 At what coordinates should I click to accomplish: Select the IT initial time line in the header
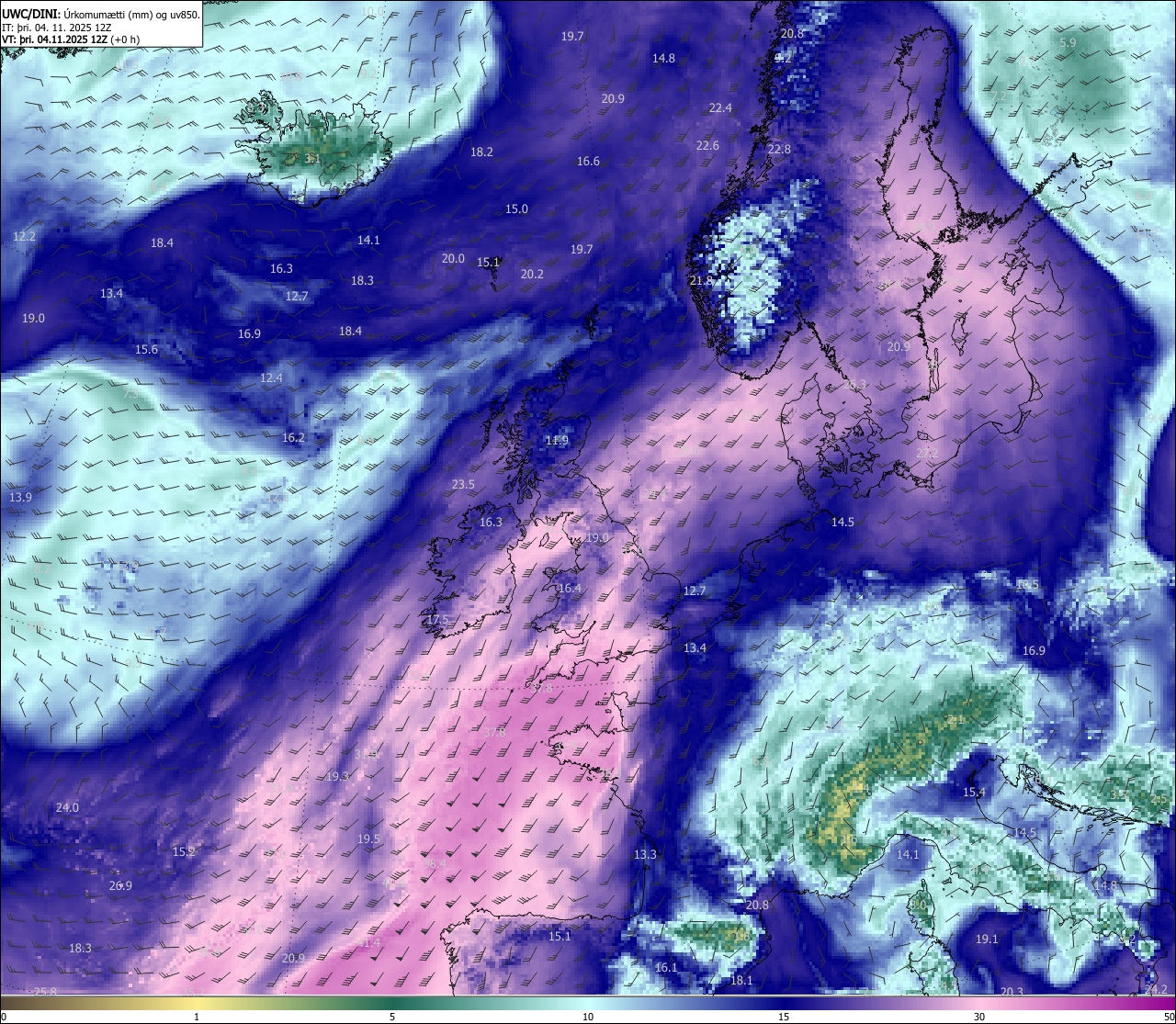point(57,28)
